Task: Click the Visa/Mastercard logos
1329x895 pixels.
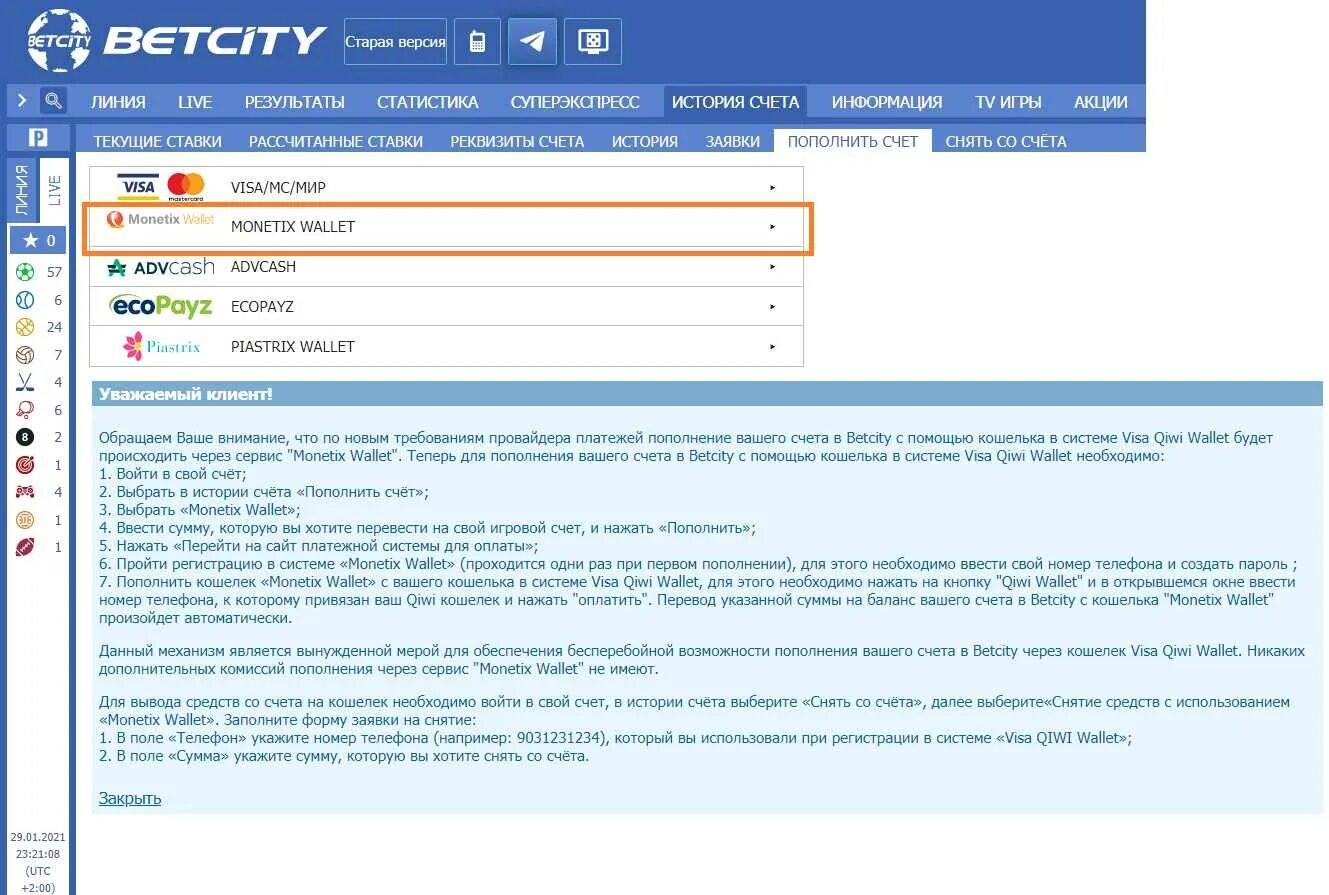Action: coord(161,186)
